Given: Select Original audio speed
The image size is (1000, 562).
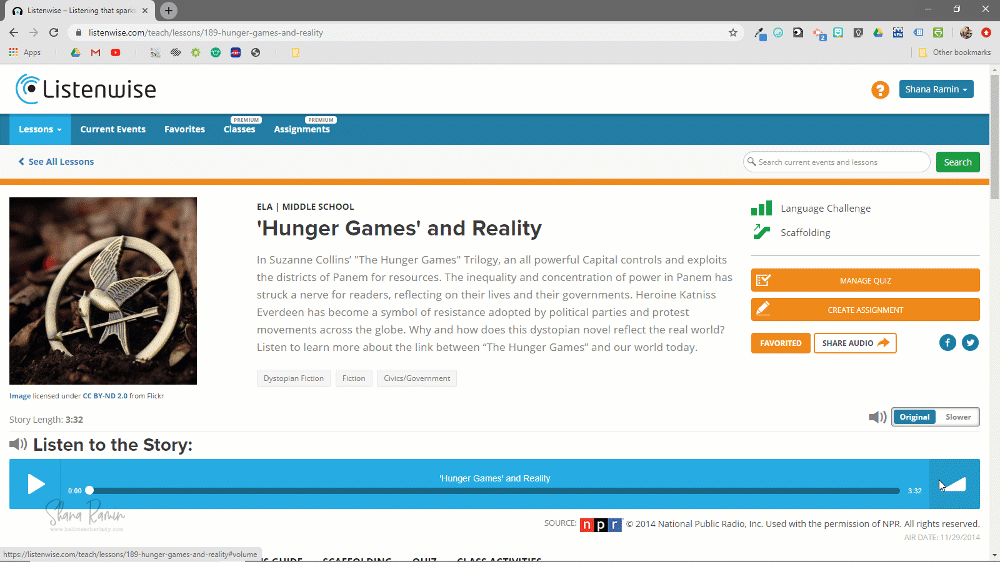Looking at the screenshot, I should [x=915, y=417].
